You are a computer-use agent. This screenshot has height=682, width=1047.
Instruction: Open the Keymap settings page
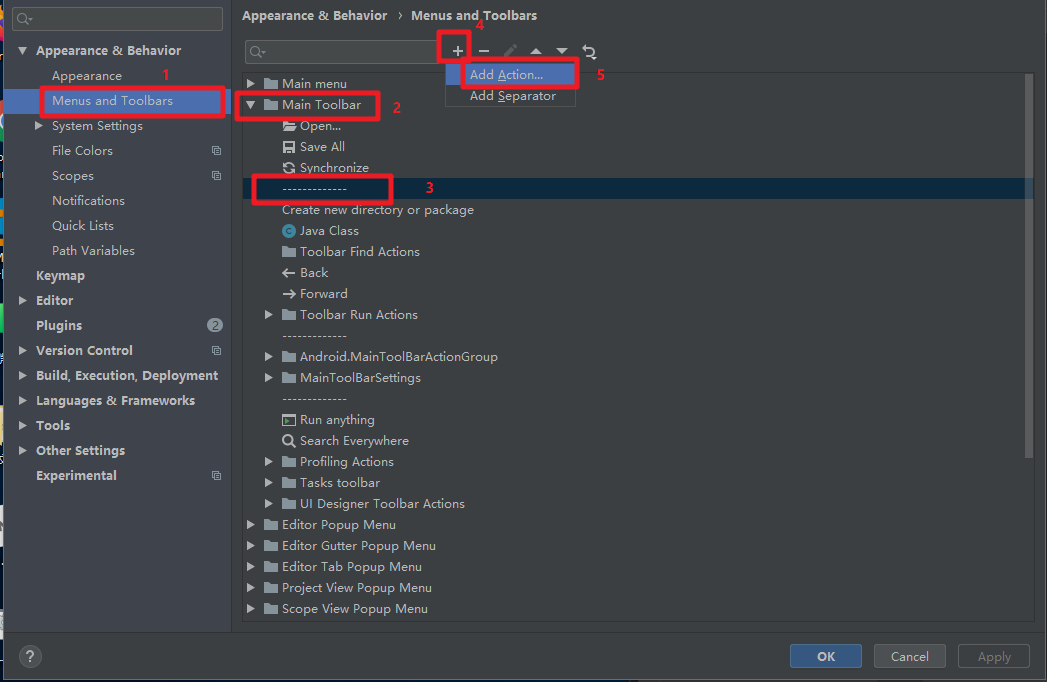(x=60, y=276)
